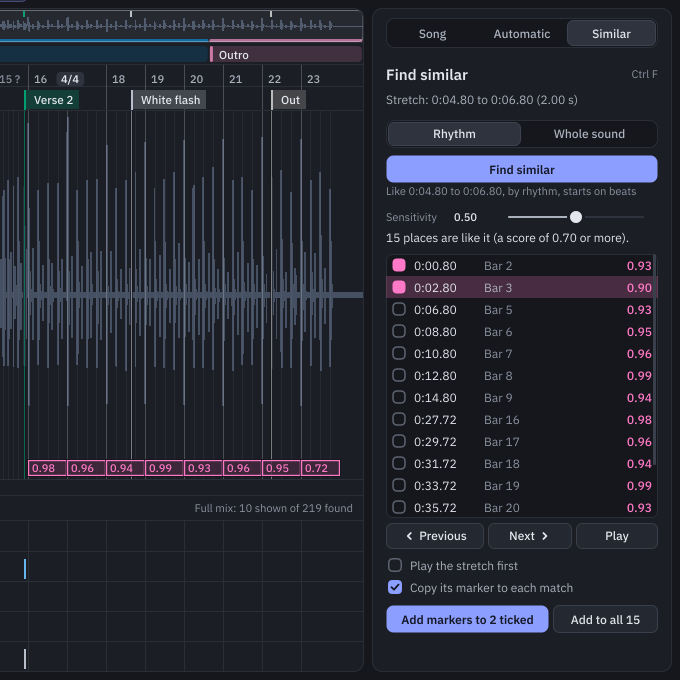680x680 pixels.
Task: Select the White flash marker
Action: (x=170, y=100)
